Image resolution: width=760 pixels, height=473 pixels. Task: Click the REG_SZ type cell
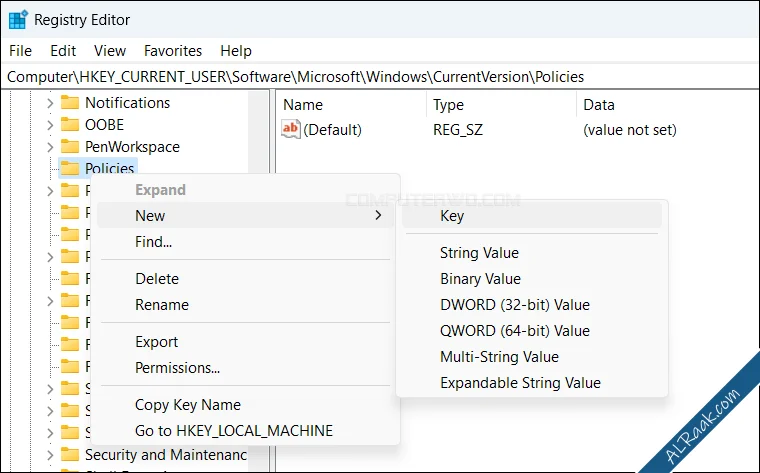(458, 130)
